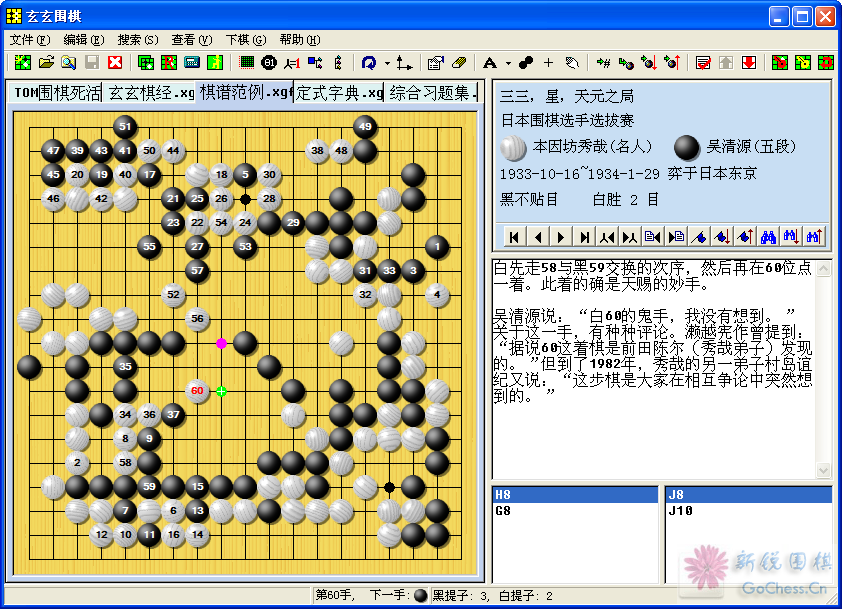The width and height of the screenshot is (842, 609).
Task: Click the white stone numbered 60 on the board
Action: point(197,390)
